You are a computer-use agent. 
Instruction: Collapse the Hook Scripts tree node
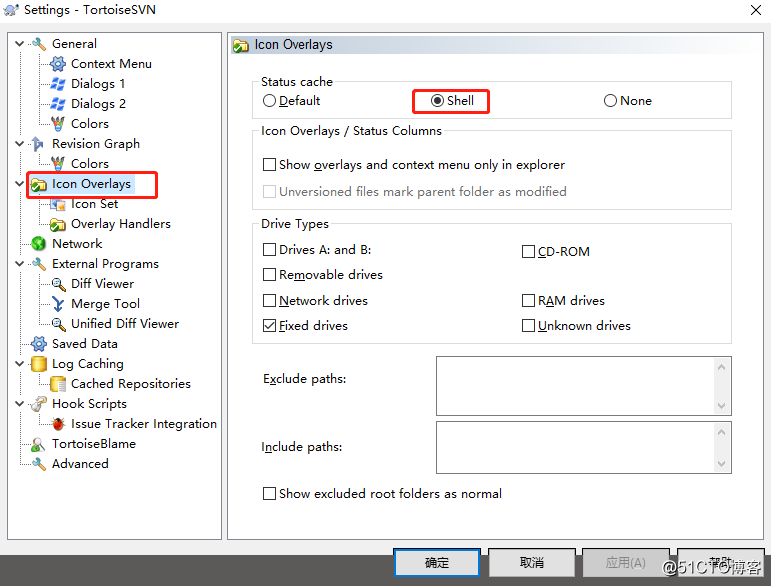[20, 404]
